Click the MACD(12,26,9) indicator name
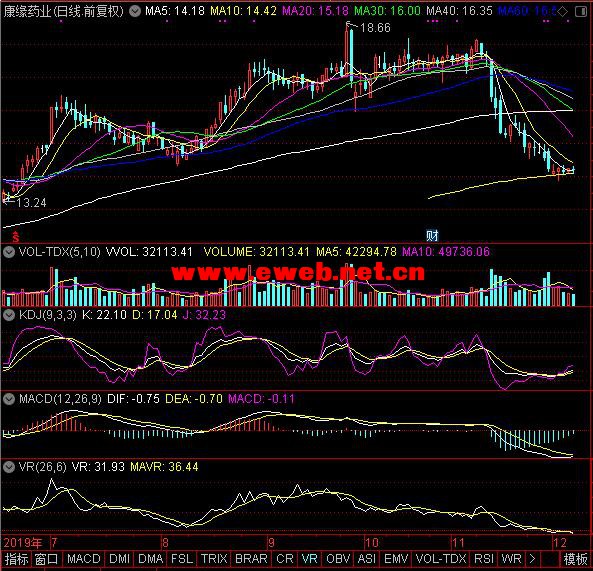 pyautogui.click(x=60, y=399)
